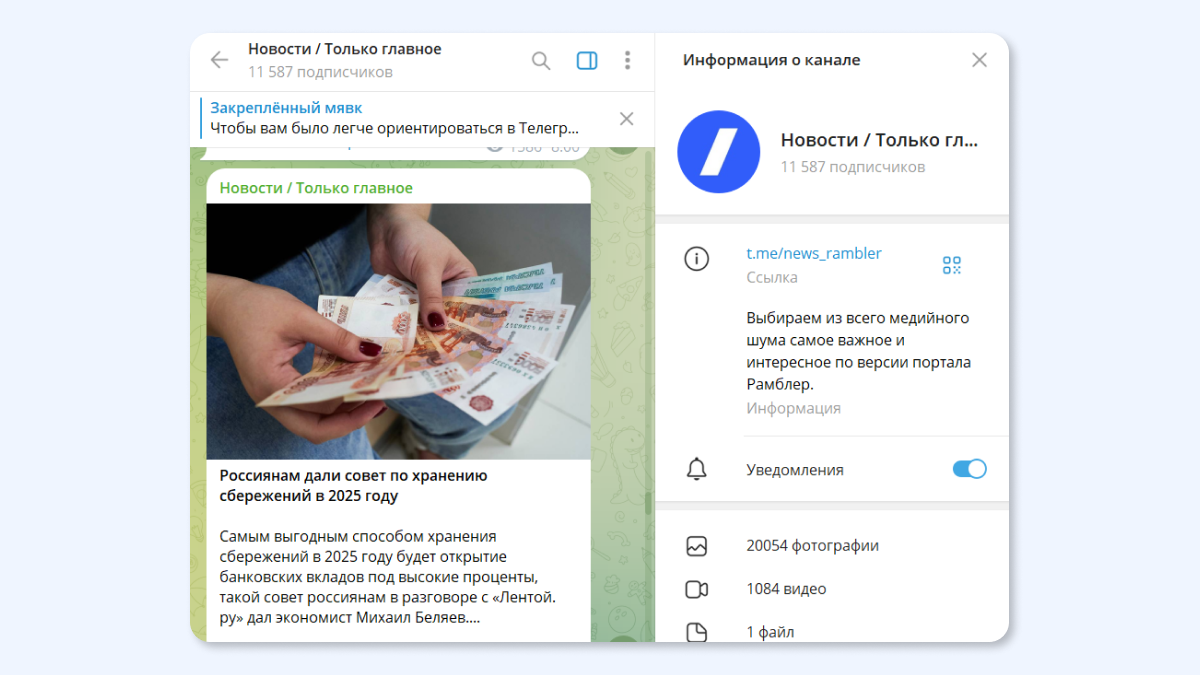Open the channel link QR code
Viewport: 1200px width, 675px height.
[x=951, y=265]
